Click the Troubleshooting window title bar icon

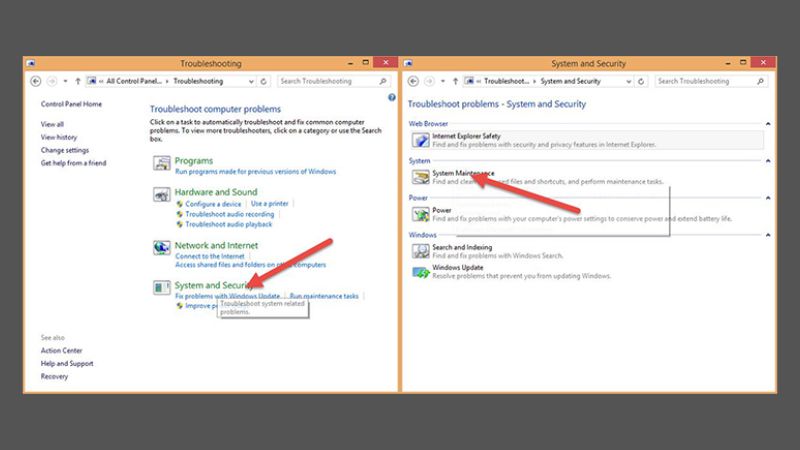[x=31, y=63]
